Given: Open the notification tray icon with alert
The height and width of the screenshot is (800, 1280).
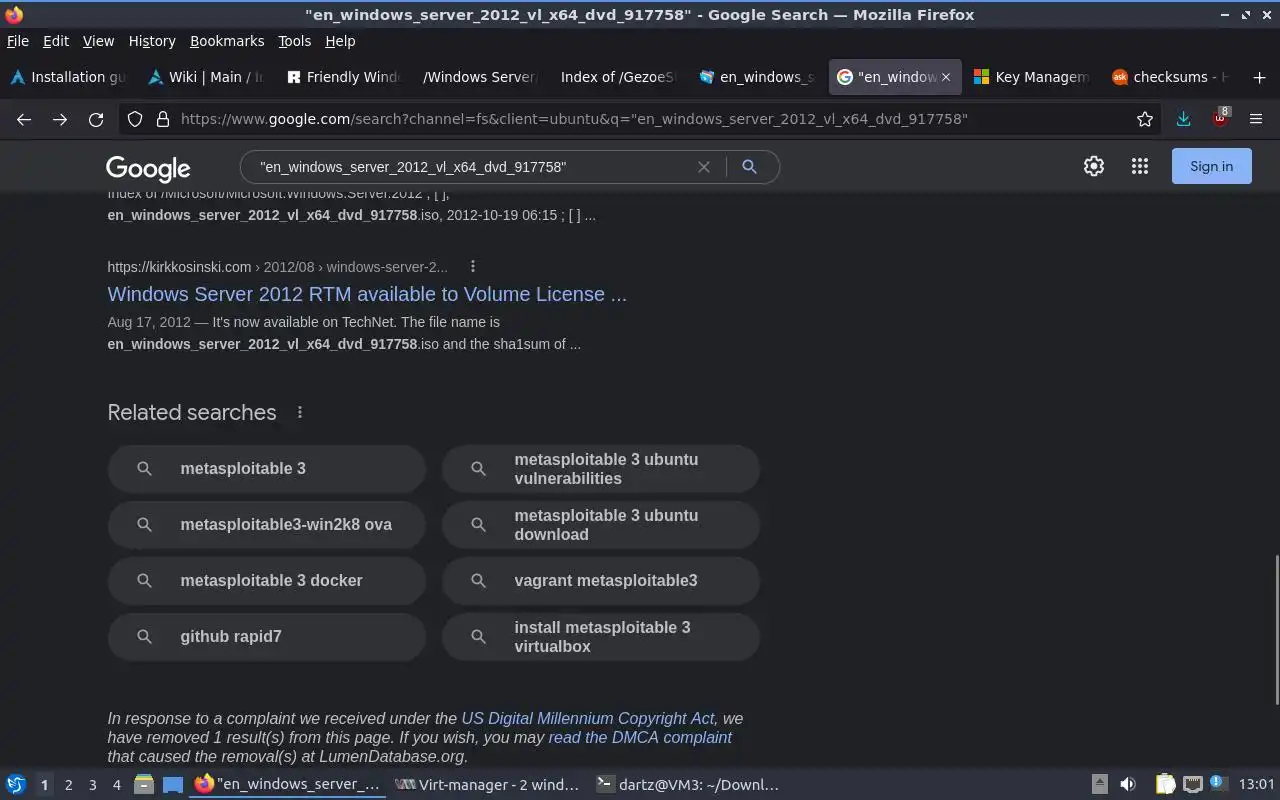Looking at the screenshot, I should click(x=1218, y=784).
